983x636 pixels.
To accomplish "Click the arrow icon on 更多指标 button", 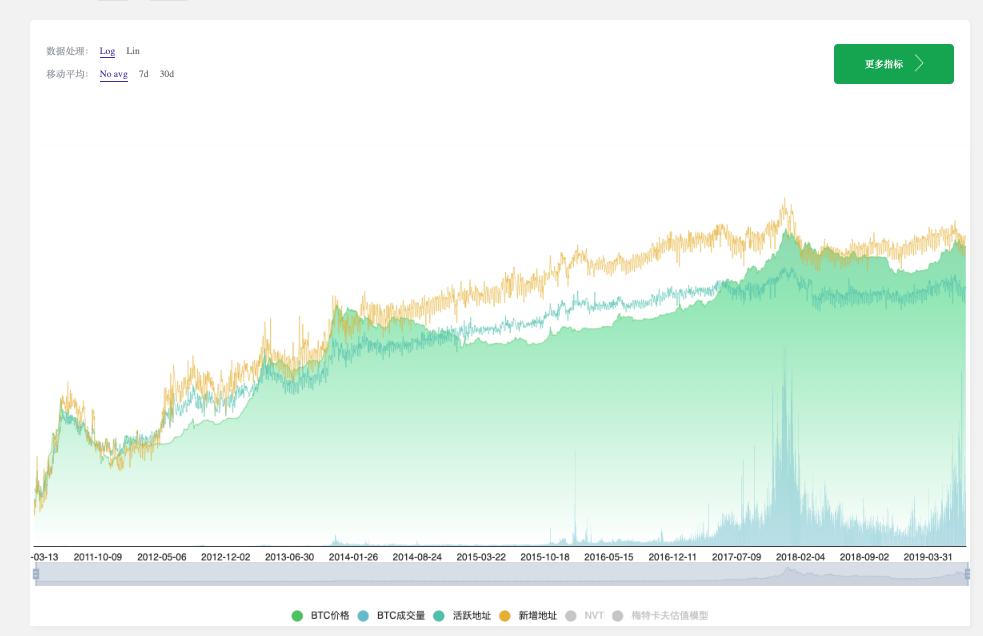I will coord(920,64).
